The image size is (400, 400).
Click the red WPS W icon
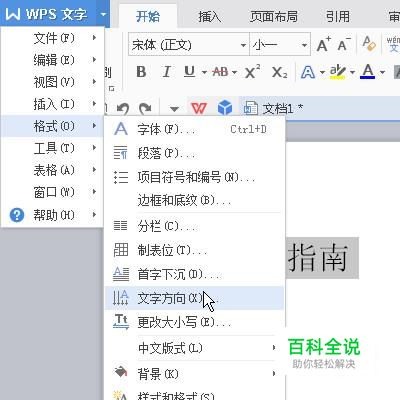pos(199,108)
